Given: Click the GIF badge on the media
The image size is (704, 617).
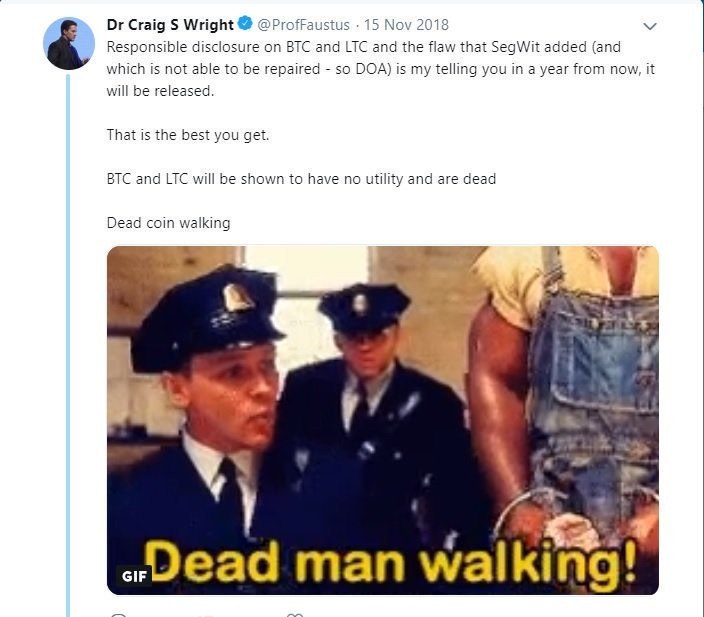Looking at the screenshot, I should click(x=134, y=576).
